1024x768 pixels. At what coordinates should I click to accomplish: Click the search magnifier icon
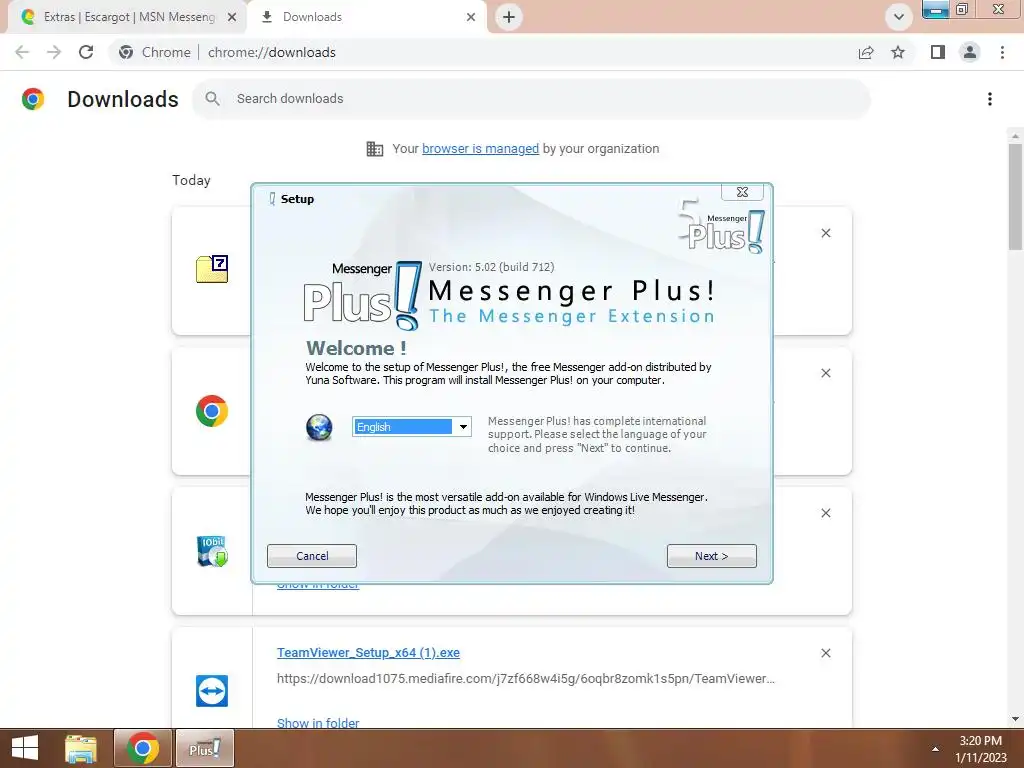212,99
